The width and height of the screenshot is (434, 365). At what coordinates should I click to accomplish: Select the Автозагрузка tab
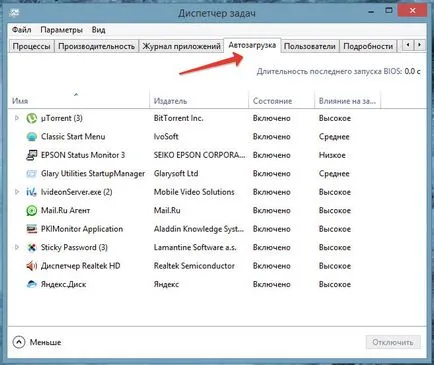click(252, 45)
